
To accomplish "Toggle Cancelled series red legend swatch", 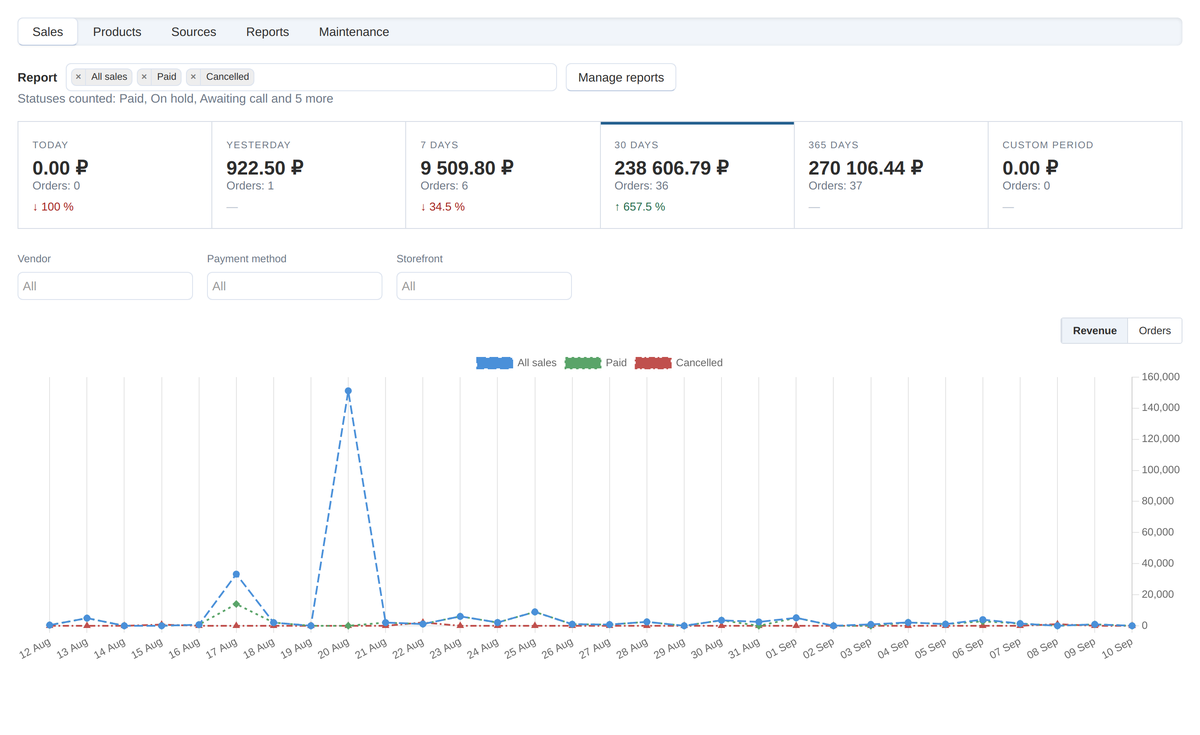I will 653,363.
